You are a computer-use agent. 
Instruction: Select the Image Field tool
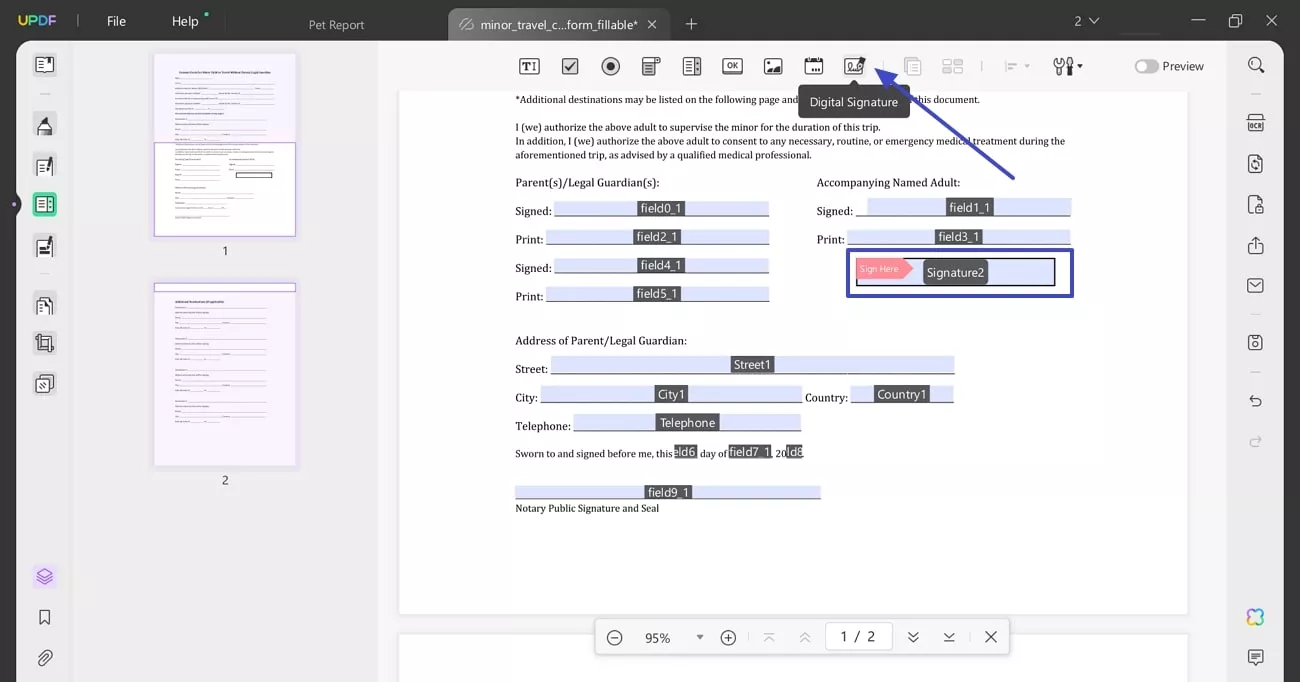773,66
